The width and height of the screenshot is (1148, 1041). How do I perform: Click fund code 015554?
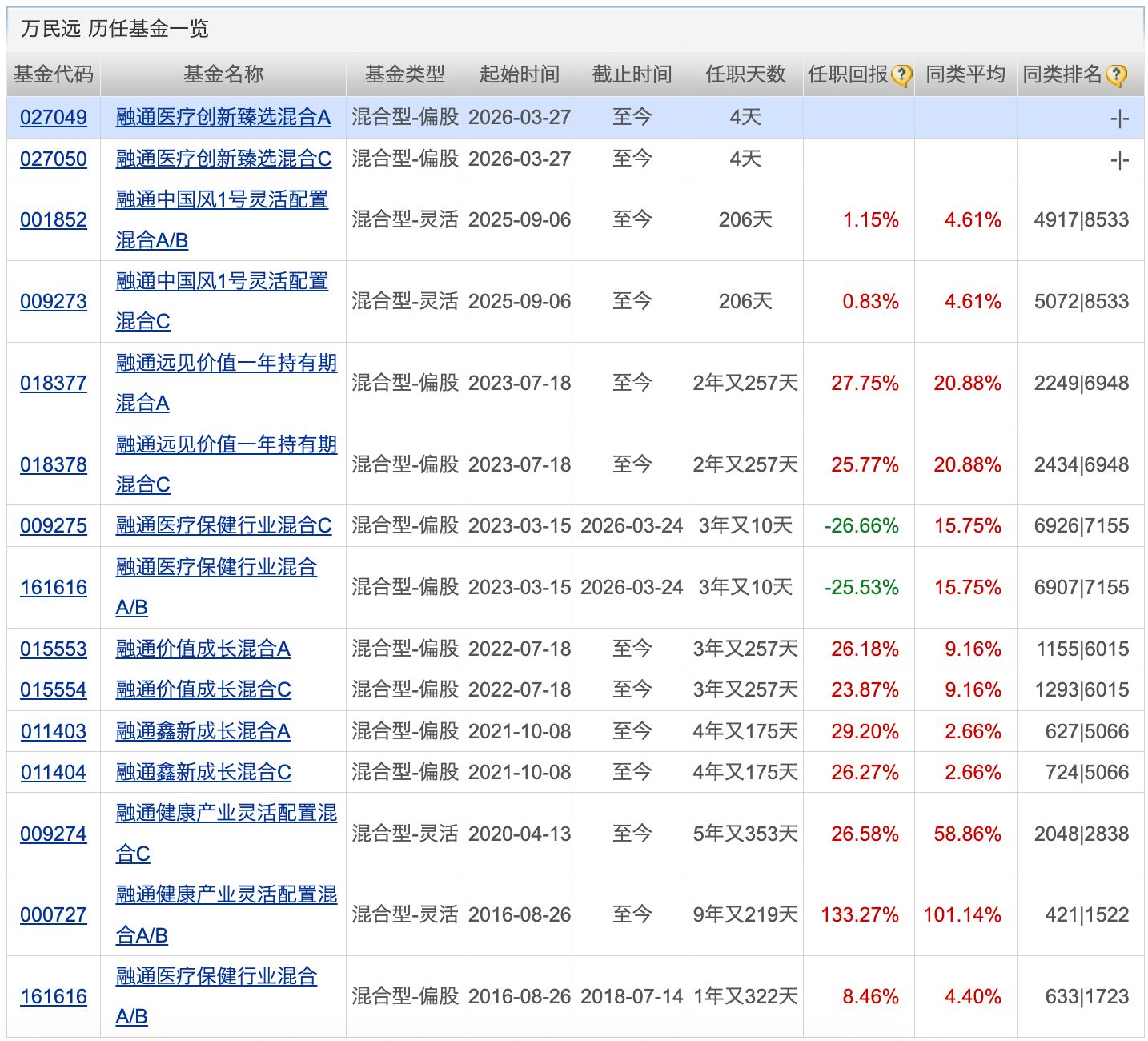(x=54, y=689)
